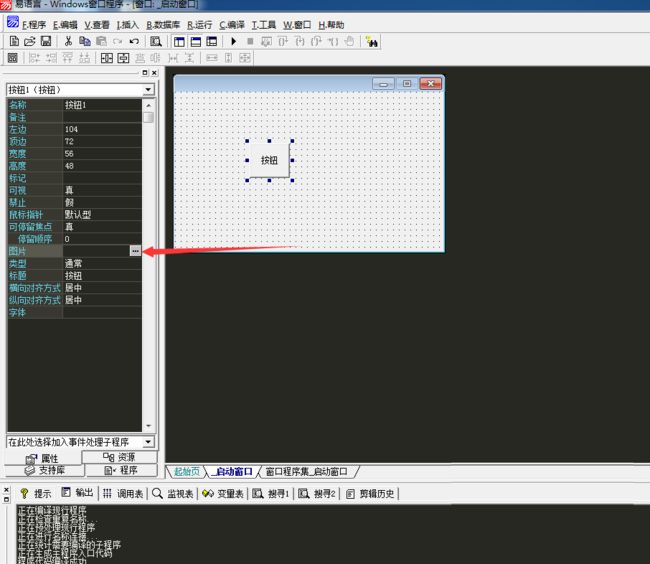Image resolution: width=650 pixels, height=564 pixels.
Task: Click the New file toolbar icon
Action: (14, 41)
